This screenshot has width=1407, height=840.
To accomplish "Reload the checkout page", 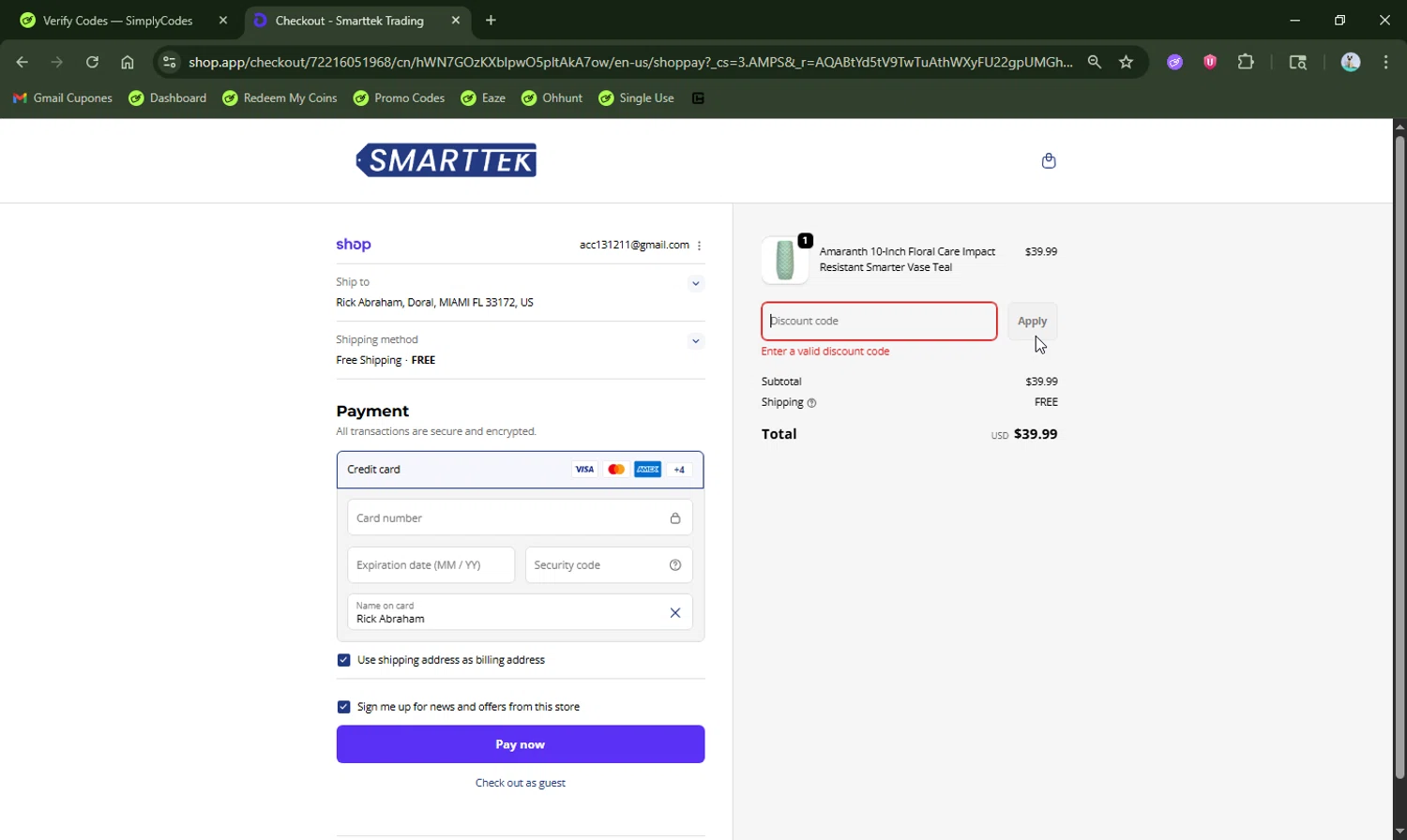I will click(92, 62).
